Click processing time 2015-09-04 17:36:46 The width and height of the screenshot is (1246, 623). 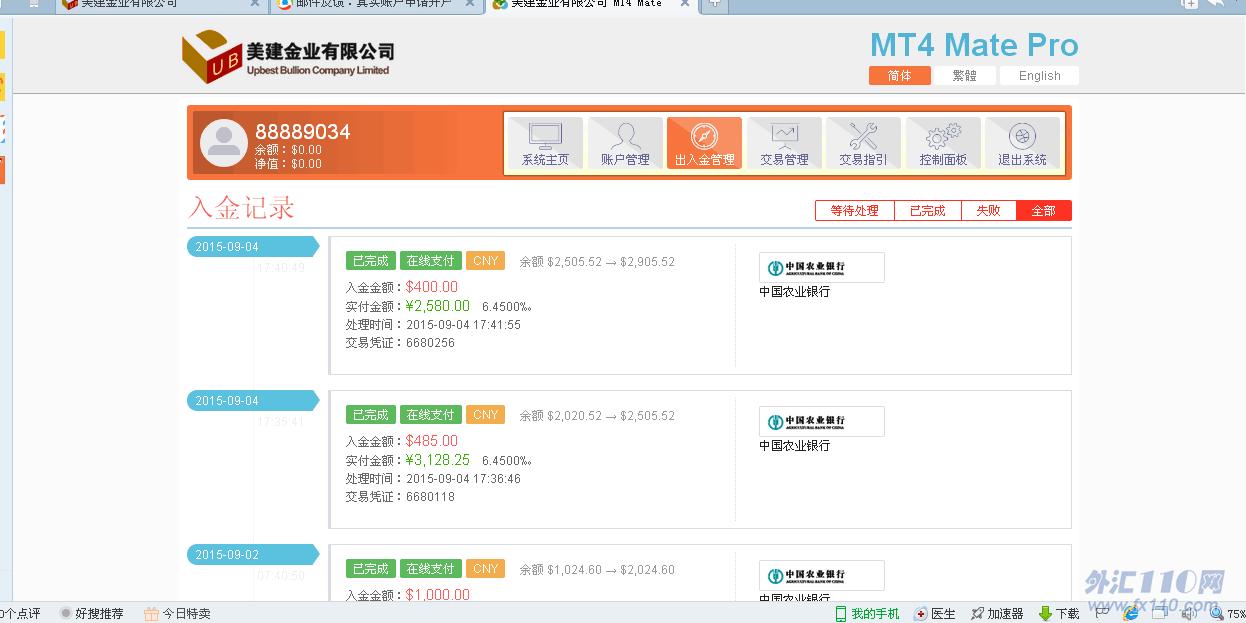point(463,479)
